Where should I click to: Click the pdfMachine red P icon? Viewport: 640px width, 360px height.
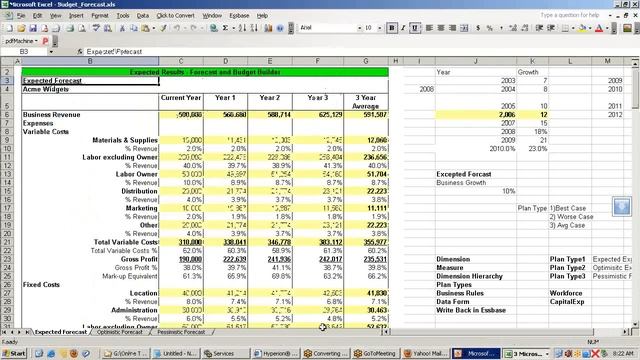coord(45,41)
